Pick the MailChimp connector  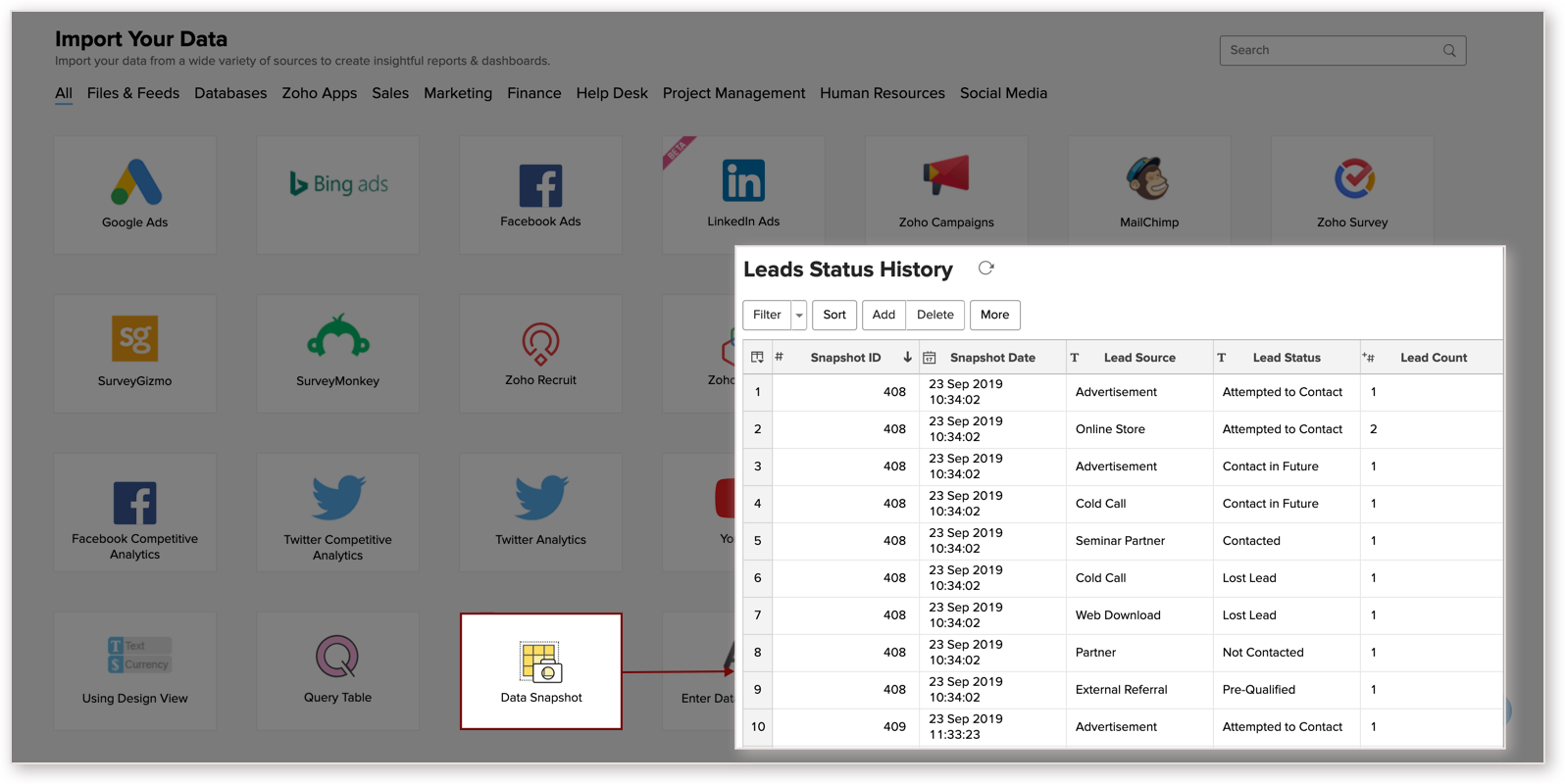pyautogui.click(x=1149, y=191)
